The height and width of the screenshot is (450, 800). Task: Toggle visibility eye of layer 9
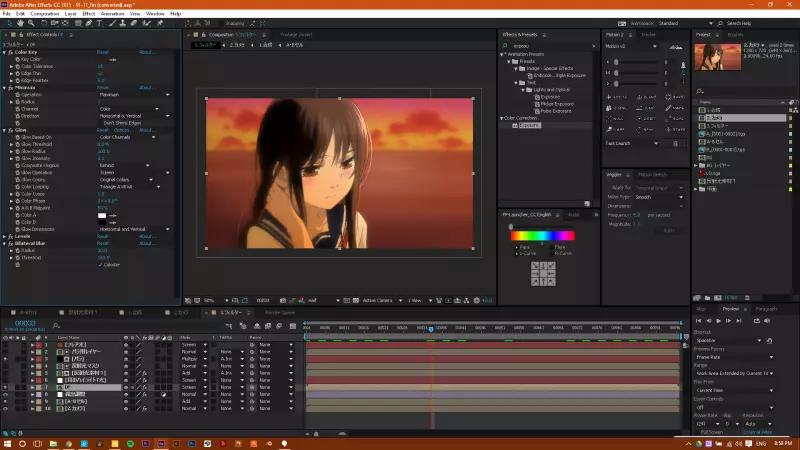point(5,402)
